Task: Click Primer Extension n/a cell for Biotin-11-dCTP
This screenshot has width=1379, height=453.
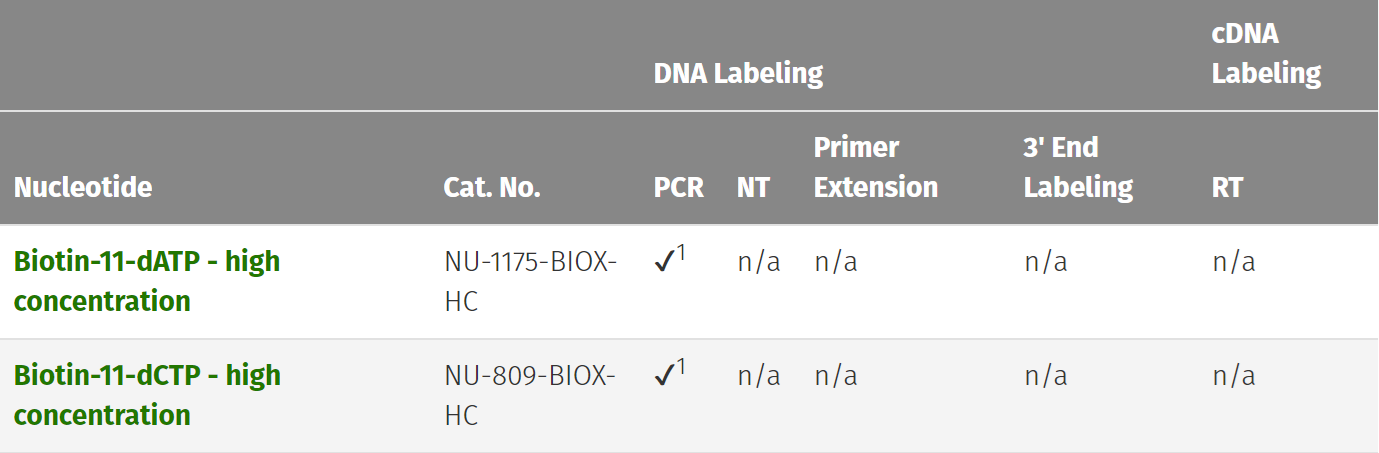Action: 836,376
